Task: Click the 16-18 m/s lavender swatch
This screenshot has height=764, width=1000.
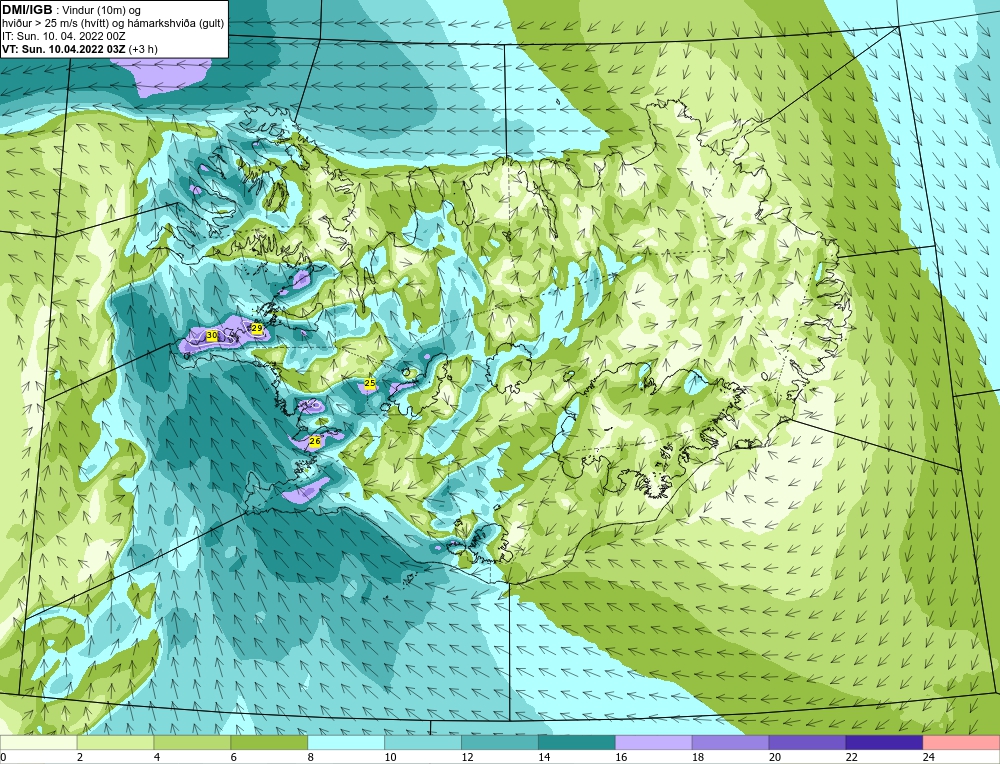Action: (x=653, y=743)
